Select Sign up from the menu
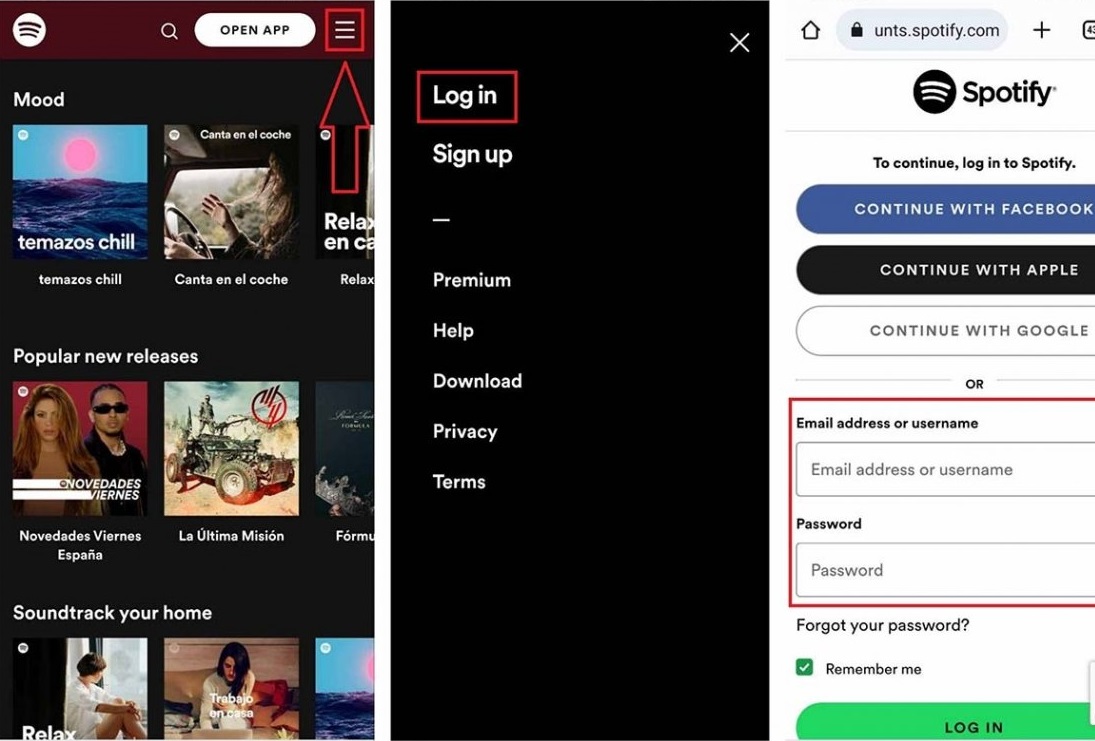This screenshot has height=741, width=1095. click(473, 154)
